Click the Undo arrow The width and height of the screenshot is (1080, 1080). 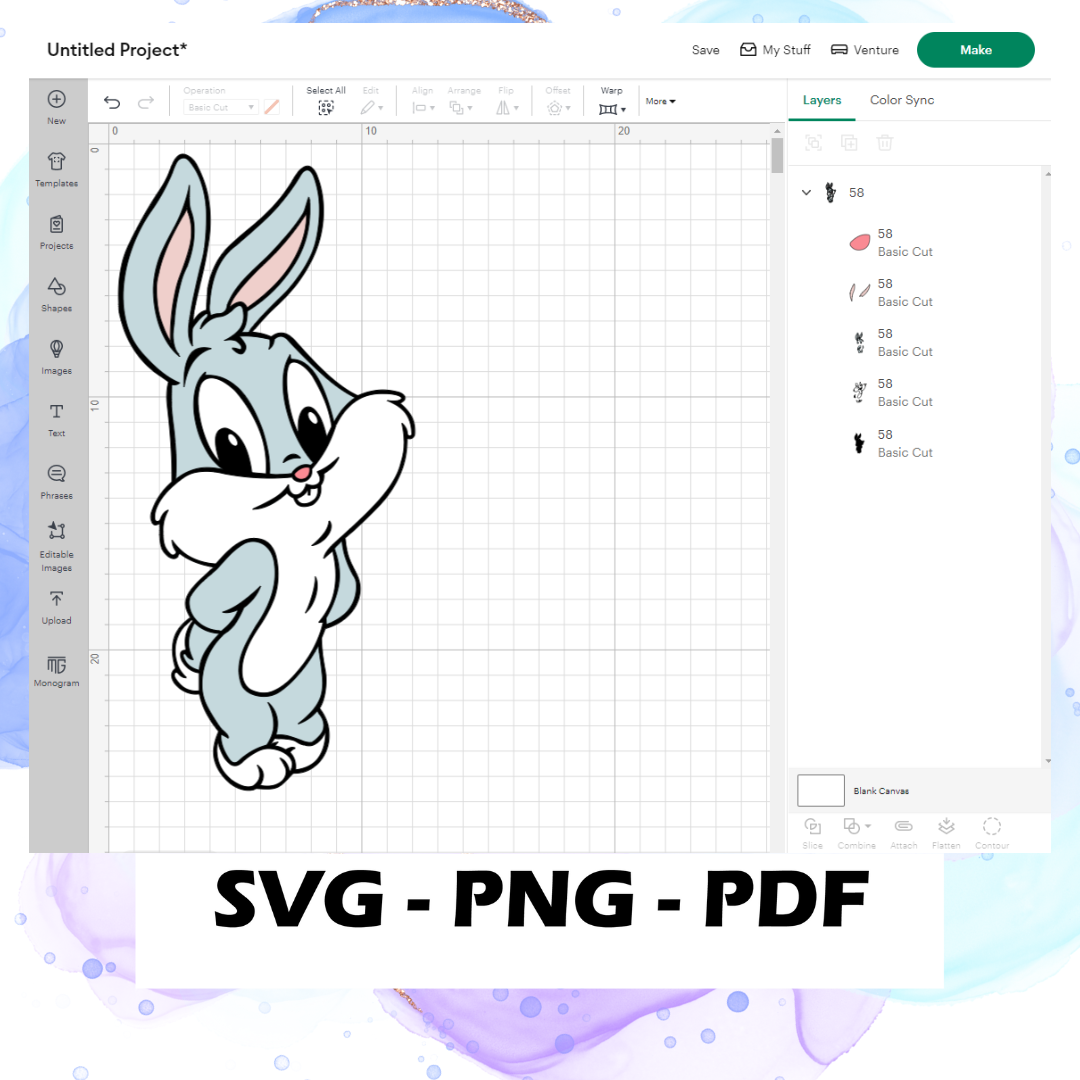[112, 103]
